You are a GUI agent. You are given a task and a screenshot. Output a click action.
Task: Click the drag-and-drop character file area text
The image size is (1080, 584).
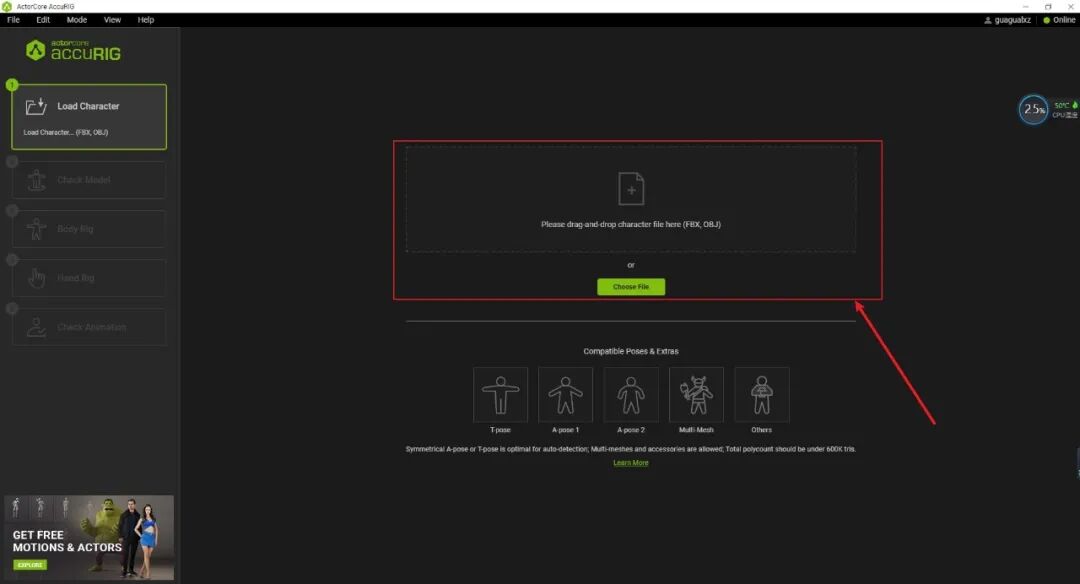(631, 225)
